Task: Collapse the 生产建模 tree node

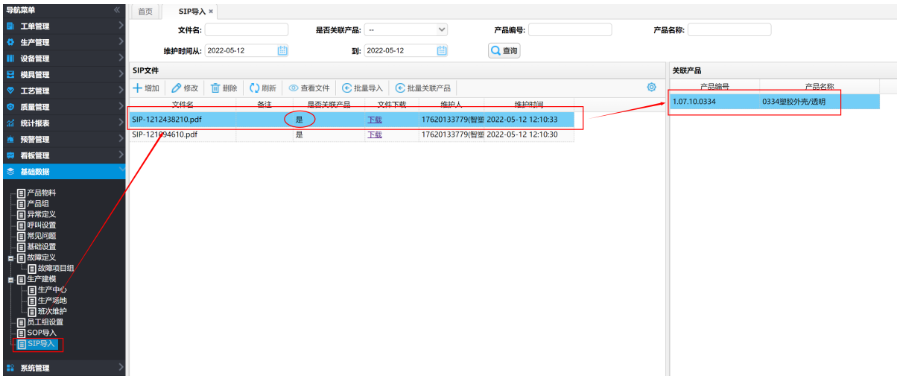Action: point(11,280)
